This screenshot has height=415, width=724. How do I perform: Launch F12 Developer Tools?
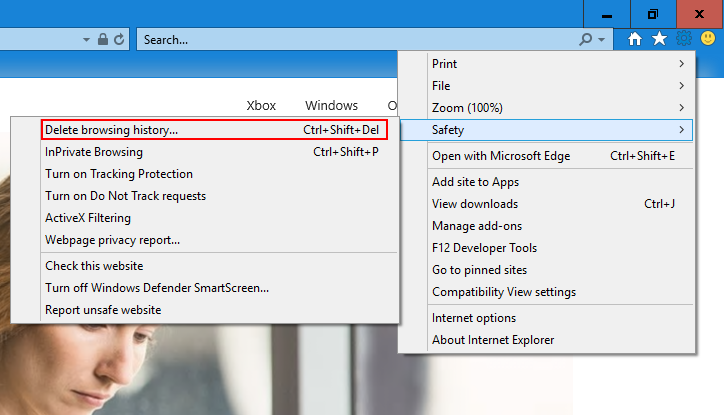pos(546,248)
